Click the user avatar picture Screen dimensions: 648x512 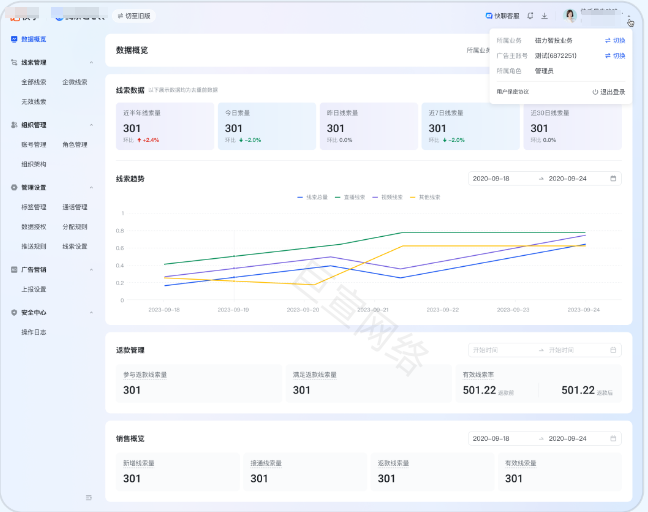570,16
